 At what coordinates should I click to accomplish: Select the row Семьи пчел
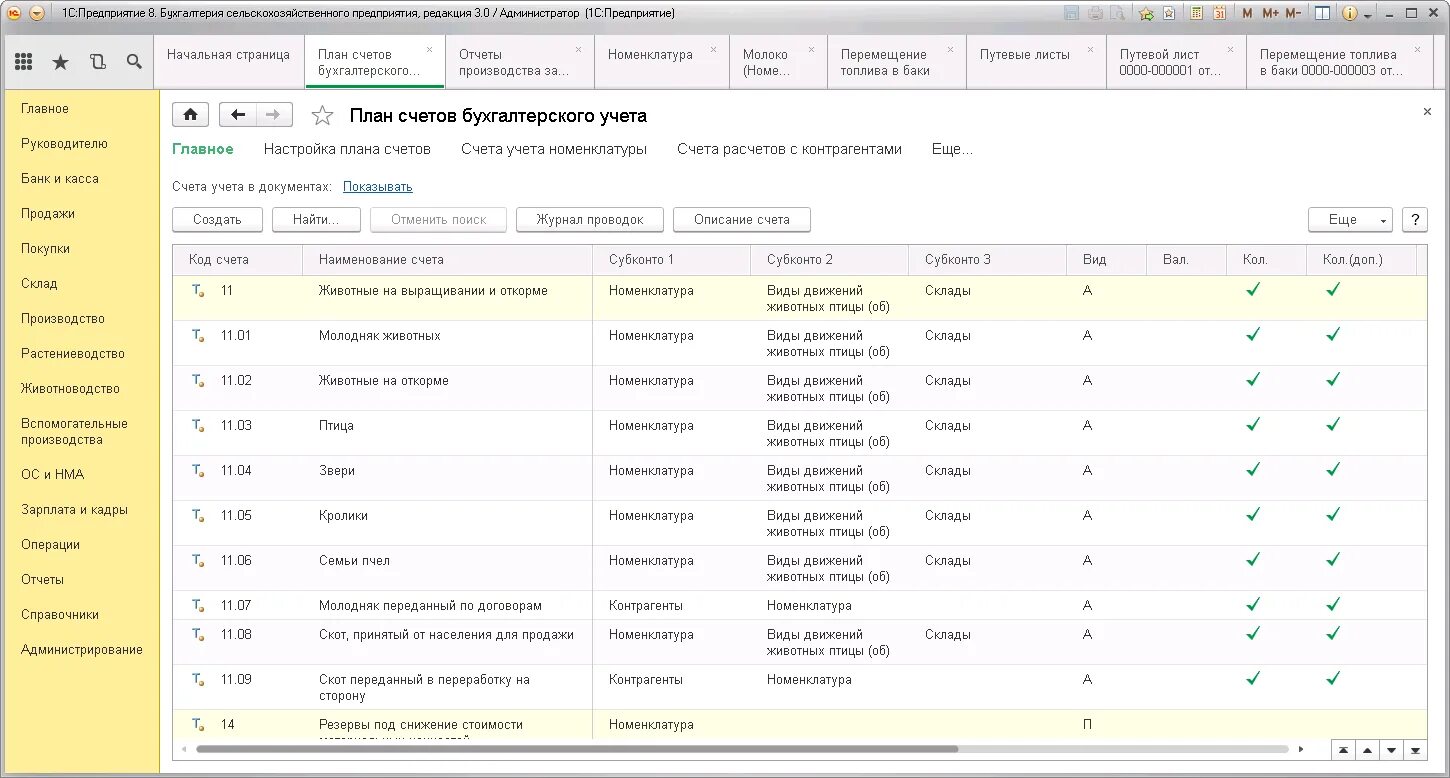(800, 568)
